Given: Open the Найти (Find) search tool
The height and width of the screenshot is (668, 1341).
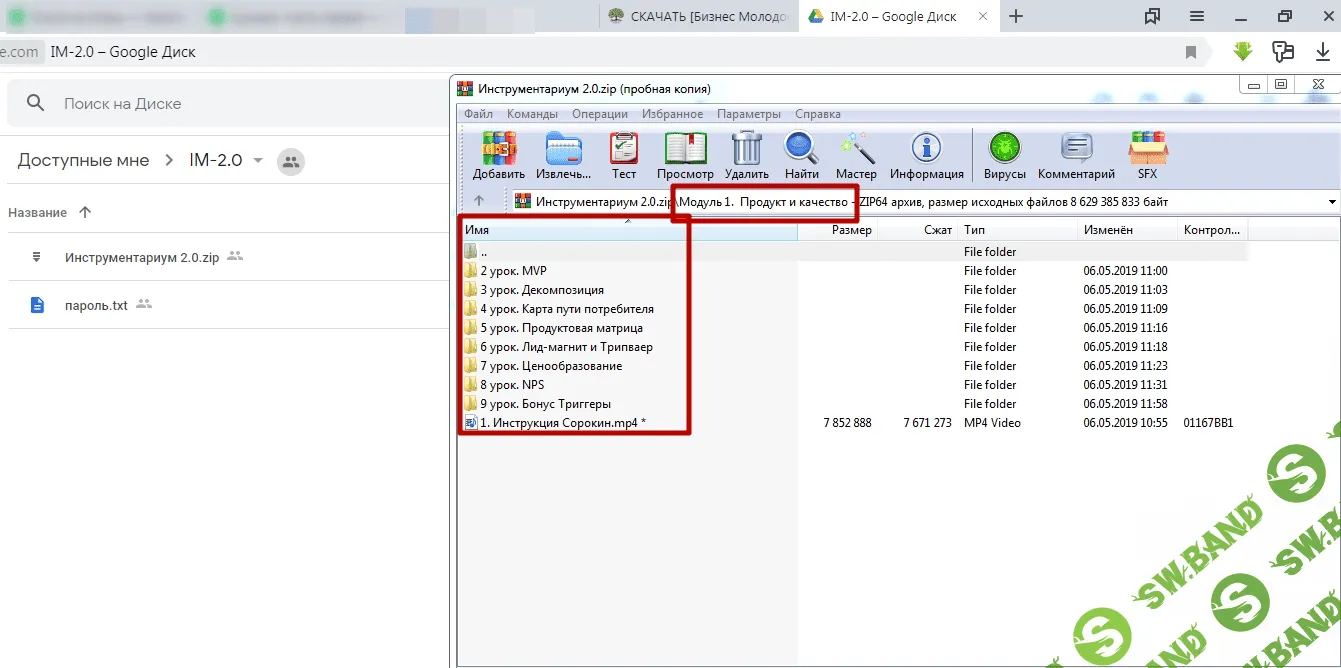Looking at the screenshot, I should [801, 155].
